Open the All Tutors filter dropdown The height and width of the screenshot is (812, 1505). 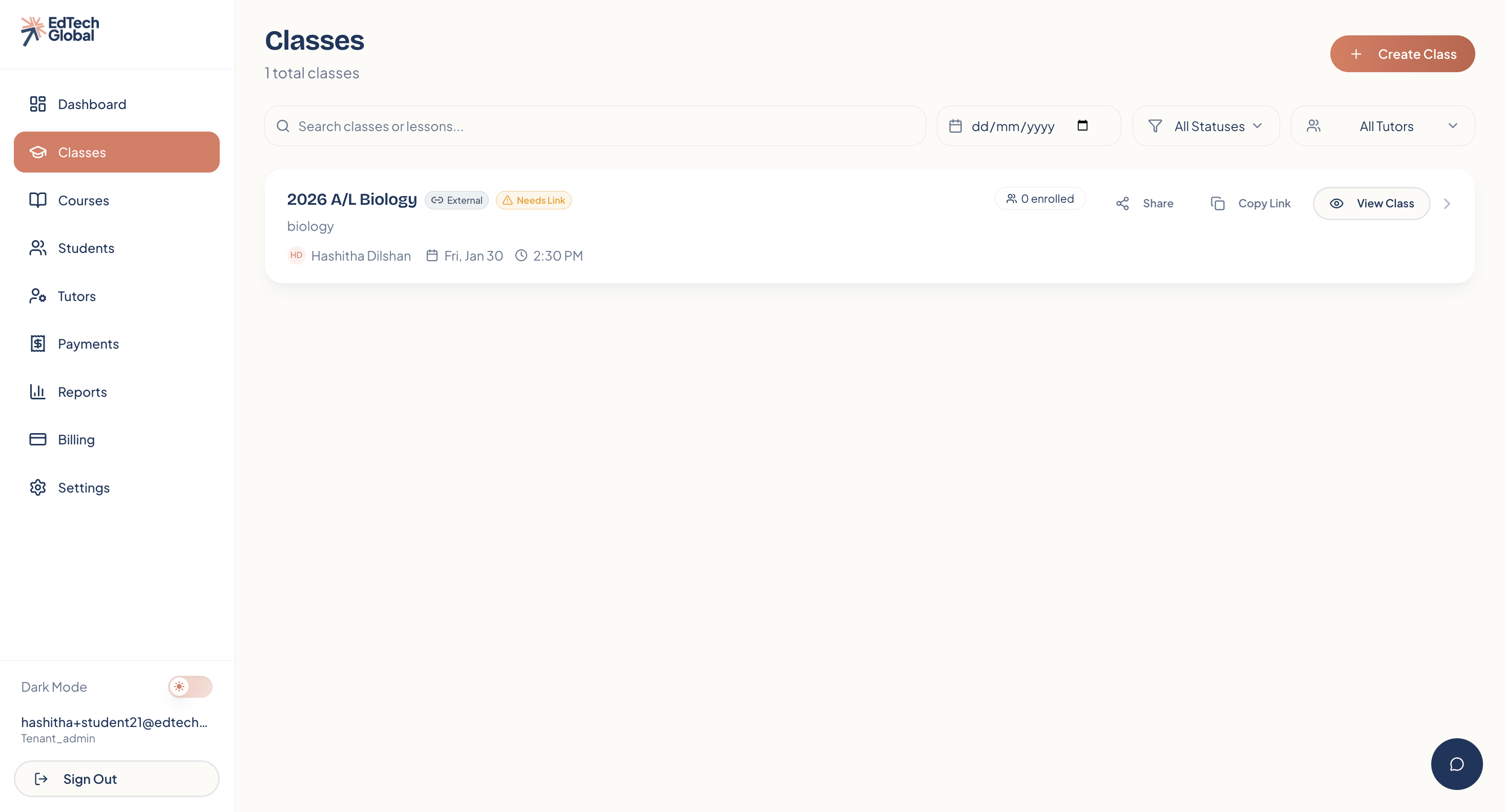point(1382,126)
